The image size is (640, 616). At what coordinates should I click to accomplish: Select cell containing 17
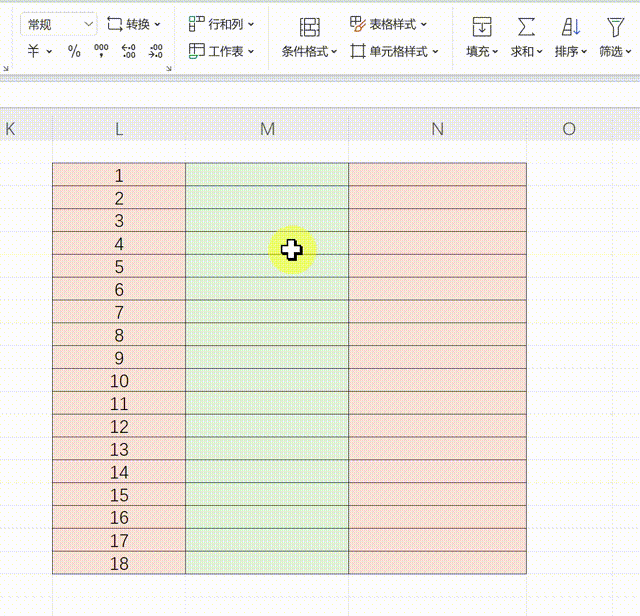tap(119, 540)
